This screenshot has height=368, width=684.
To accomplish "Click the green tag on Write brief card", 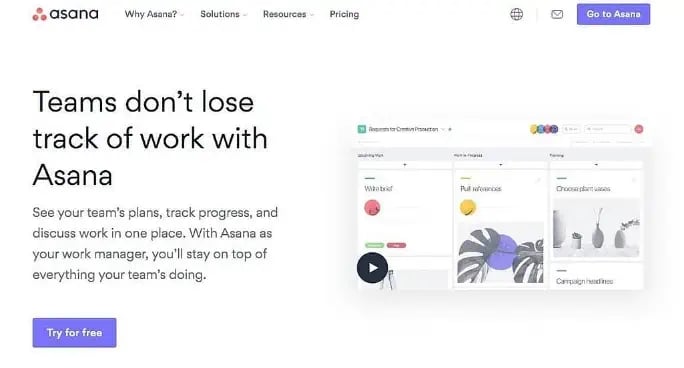I will 374,245.
